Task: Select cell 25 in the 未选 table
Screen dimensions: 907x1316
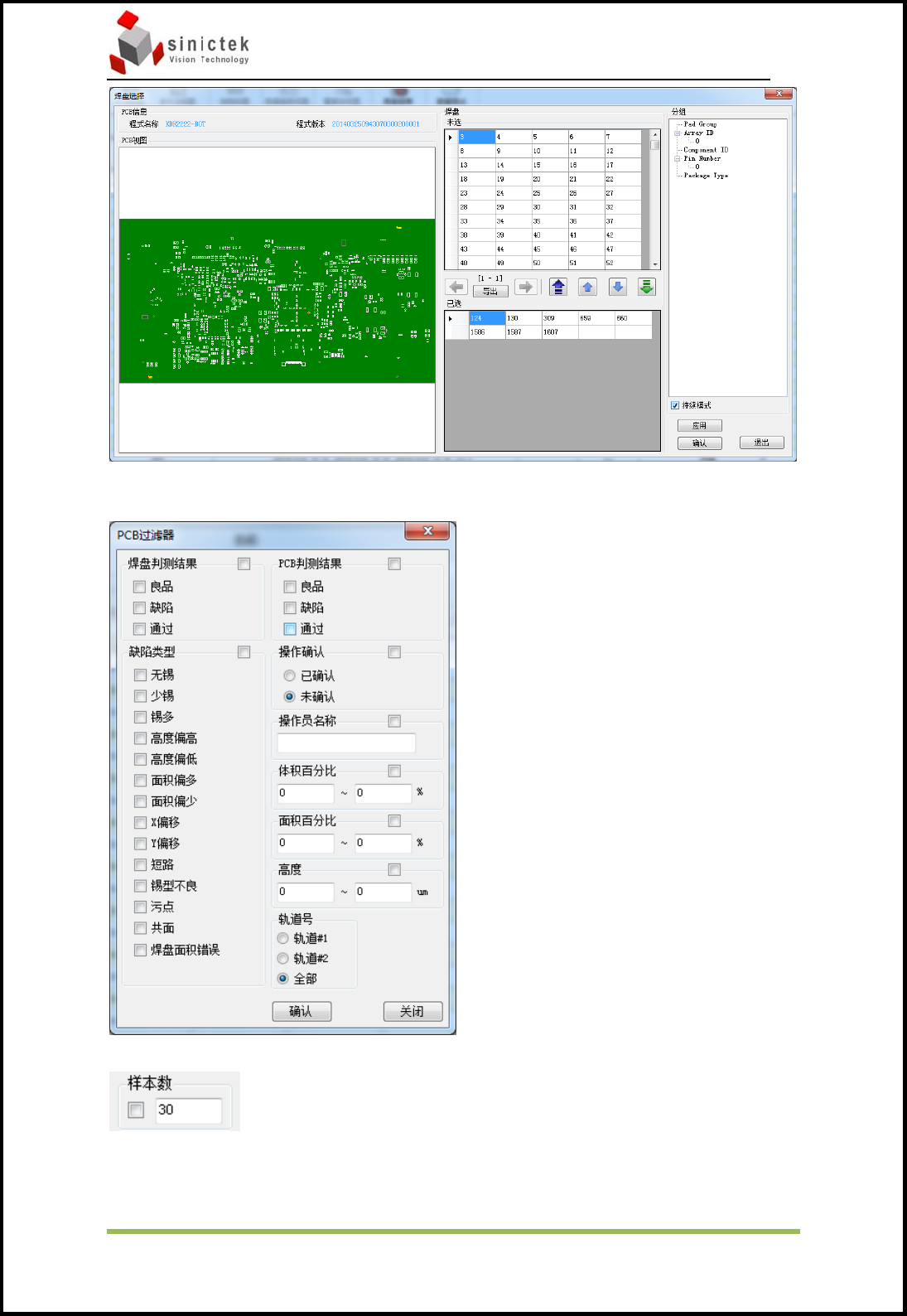Action: (549, 193)
